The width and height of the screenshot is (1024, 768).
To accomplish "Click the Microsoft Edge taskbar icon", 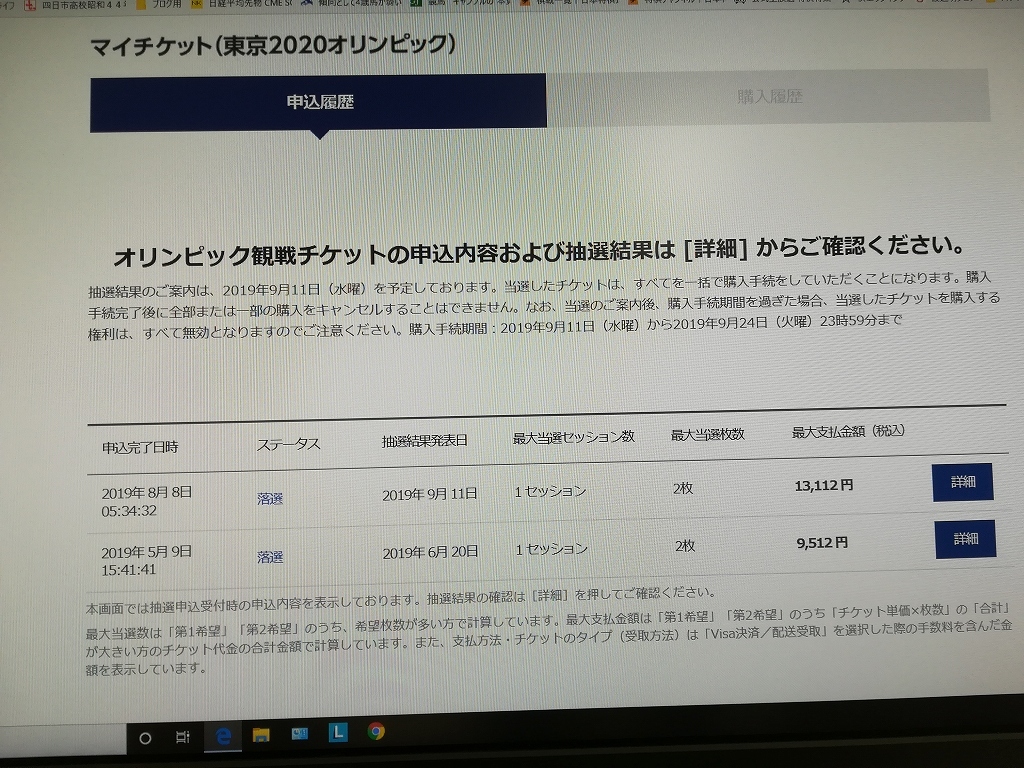I will tap(223, 736).
